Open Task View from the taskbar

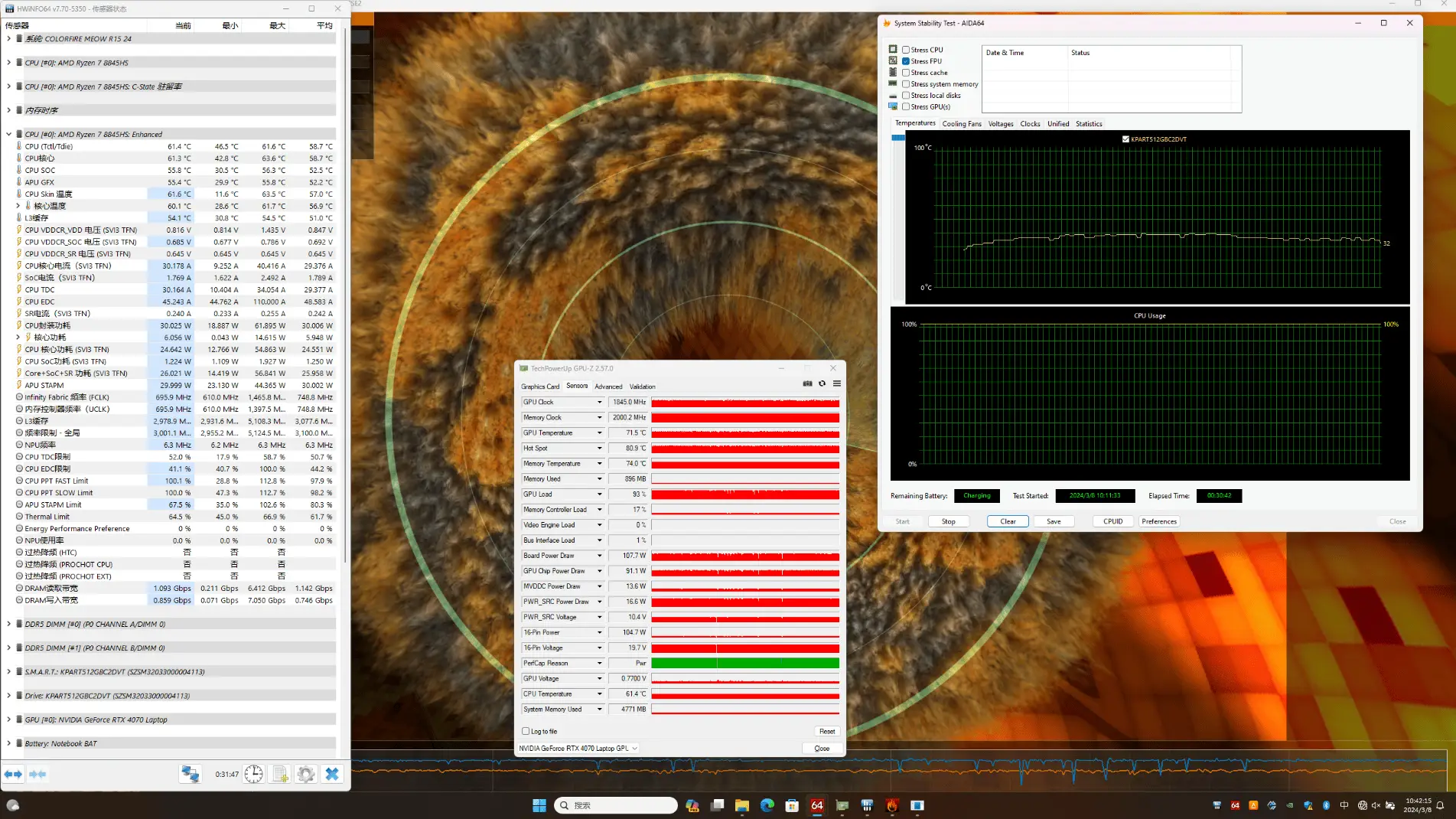[x=717, y=805]
